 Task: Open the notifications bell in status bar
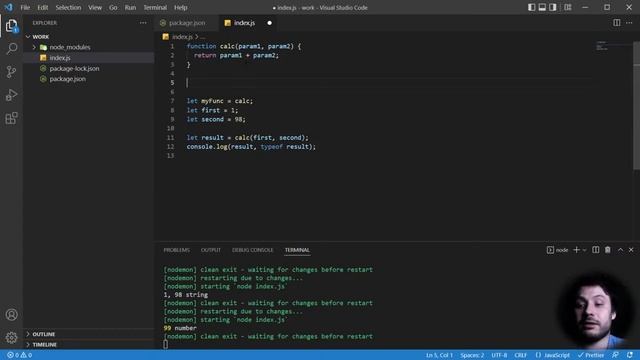pyautogui.click(x=630, y=355)
